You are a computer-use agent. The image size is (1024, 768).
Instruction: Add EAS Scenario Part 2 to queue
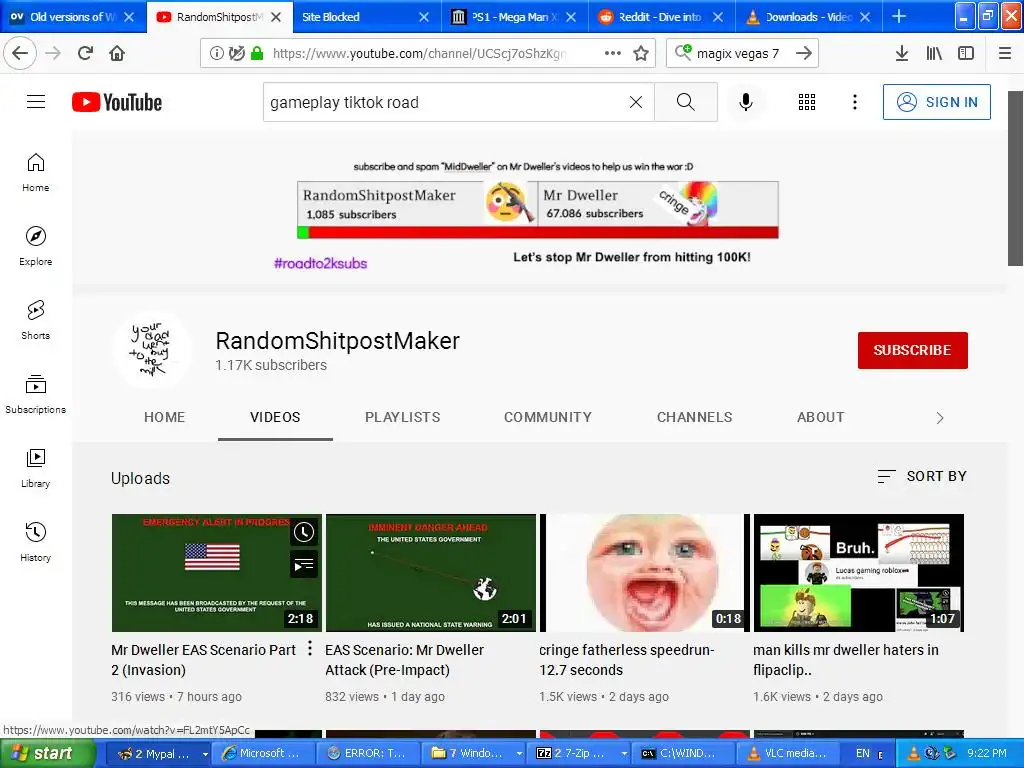click(x=304, y=564)
